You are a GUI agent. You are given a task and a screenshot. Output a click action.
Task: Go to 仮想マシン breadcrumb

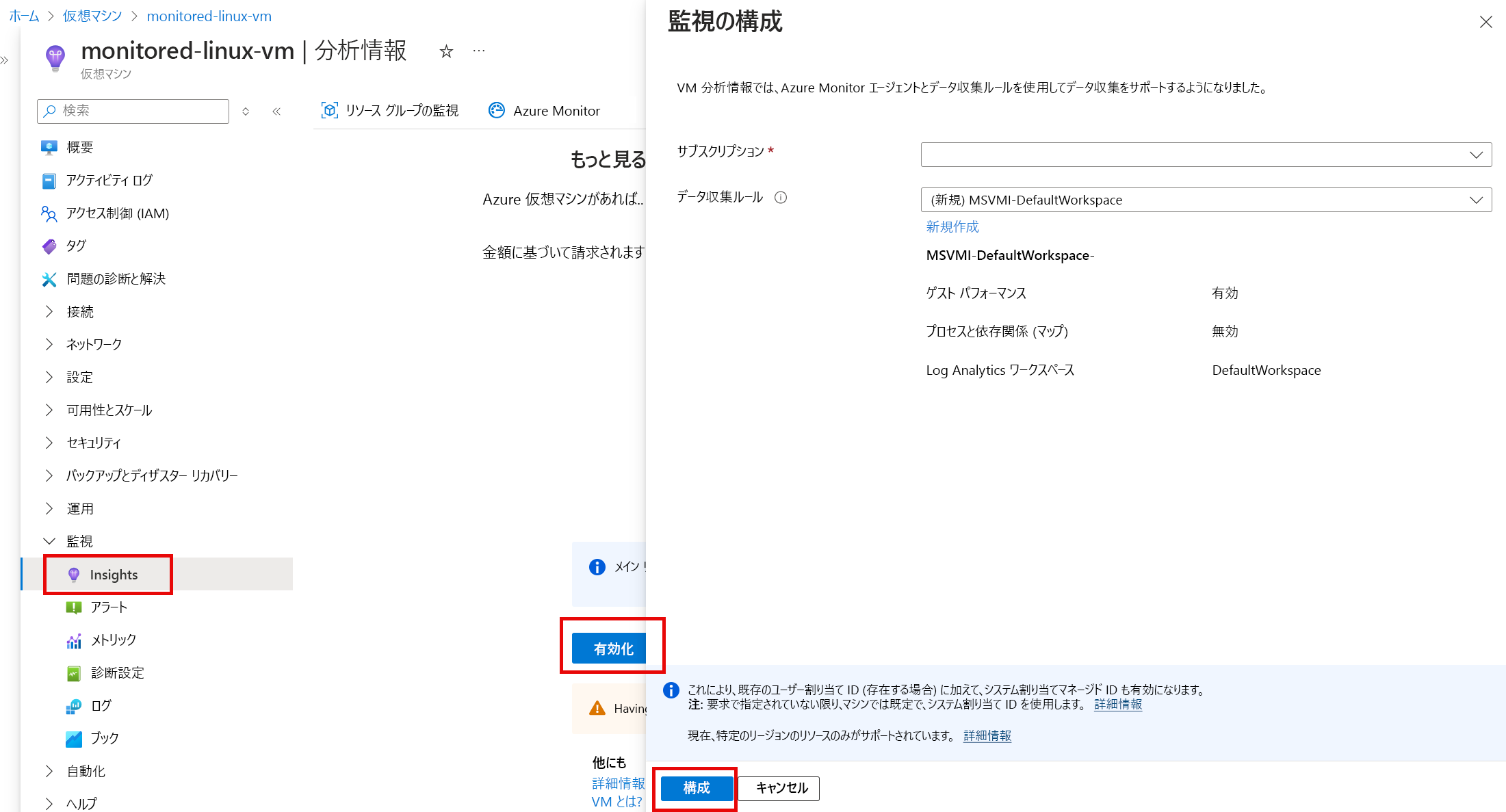(x=92, y=16)
